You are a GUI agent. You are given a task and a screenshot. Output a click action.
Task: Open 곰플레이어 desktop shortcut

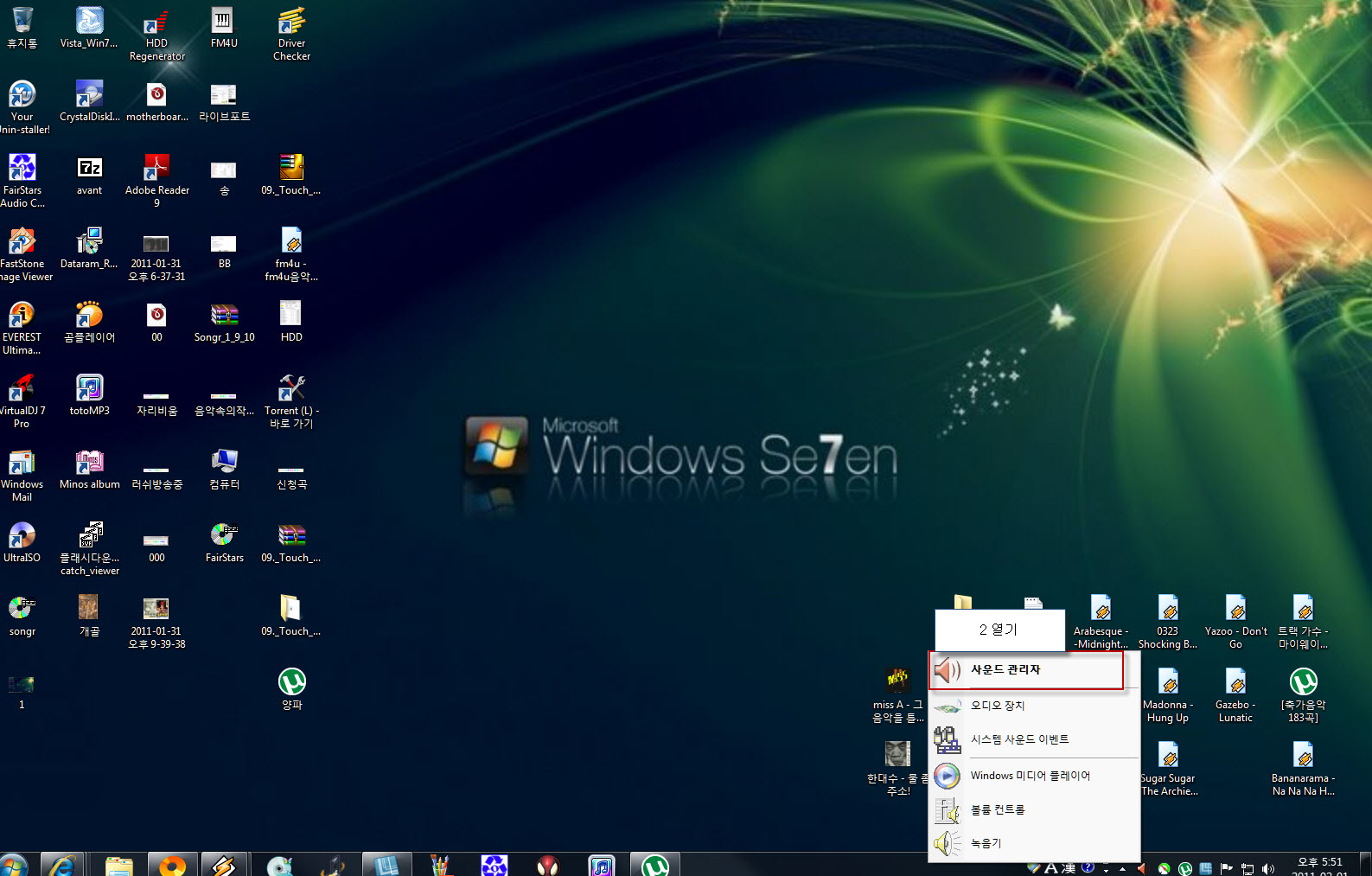pos(89,322)
